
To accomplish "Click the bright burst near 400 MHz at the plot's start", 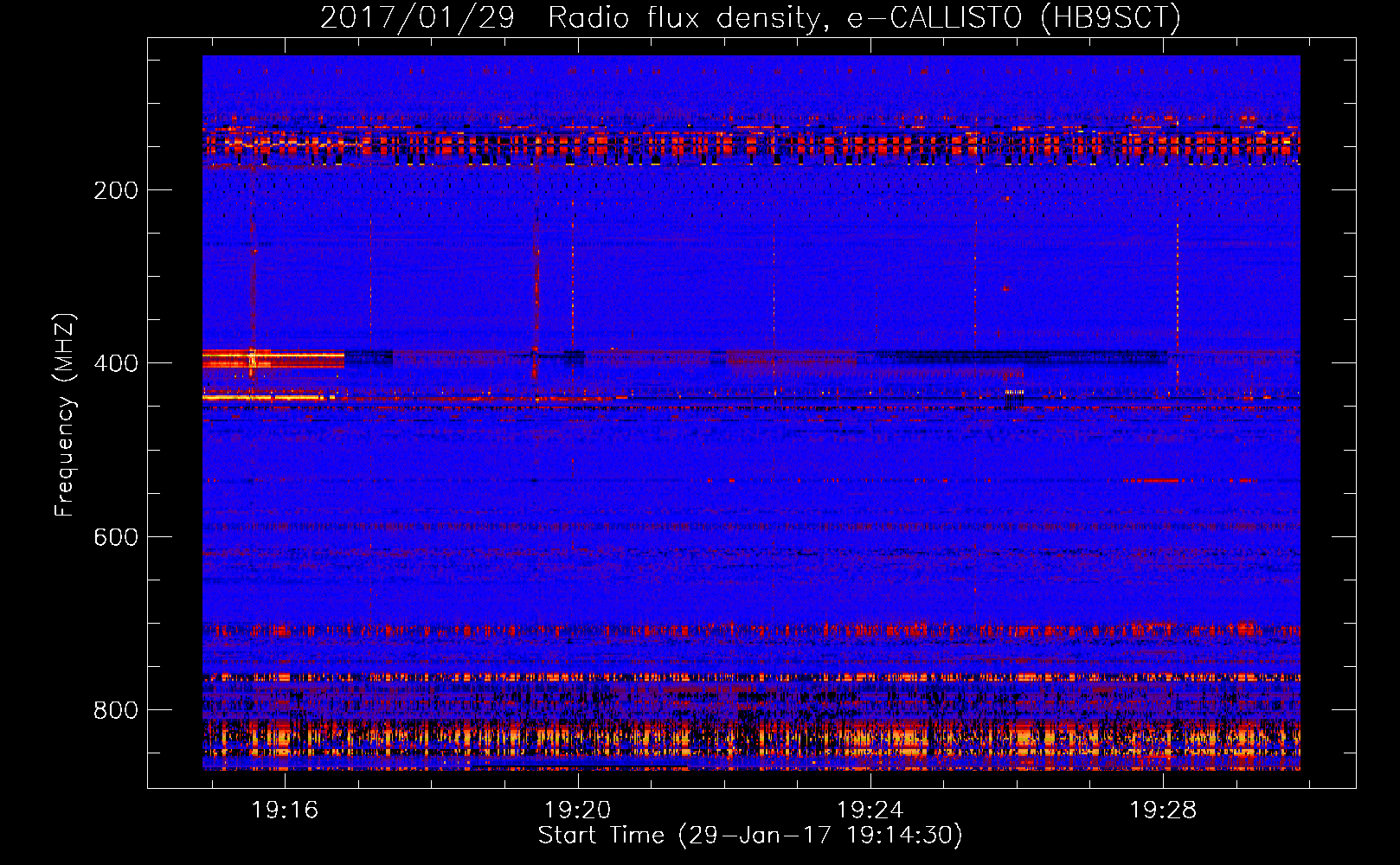I will pyautogui.click(x=273, y=359).
